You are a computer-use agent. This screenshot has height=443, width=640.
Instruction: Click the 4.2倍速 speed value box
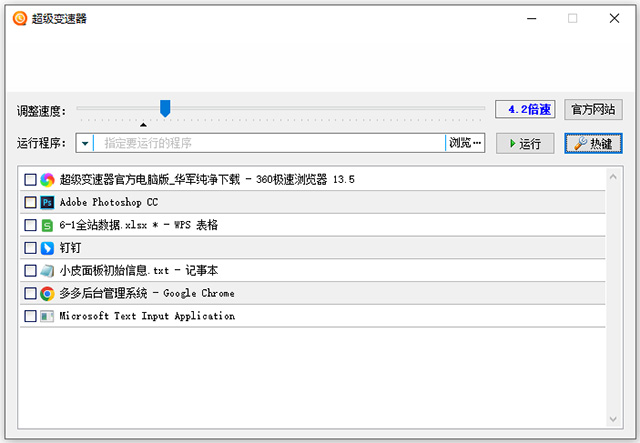(x=525, y=109)
